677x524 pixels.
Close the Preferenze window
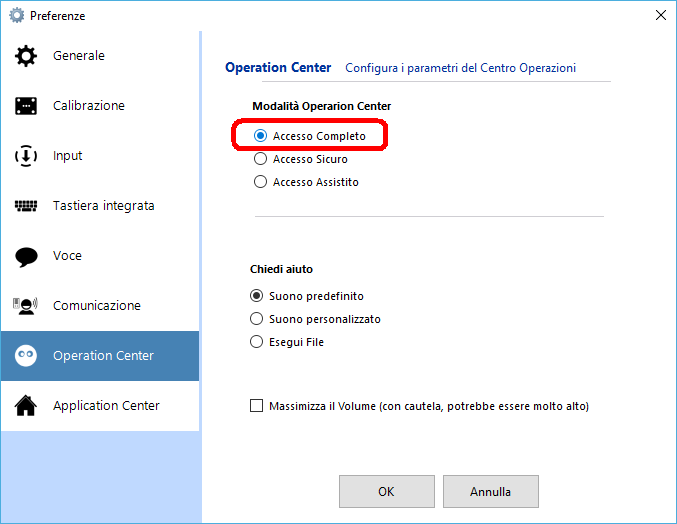pyautogui.click(x=661, y=16)
